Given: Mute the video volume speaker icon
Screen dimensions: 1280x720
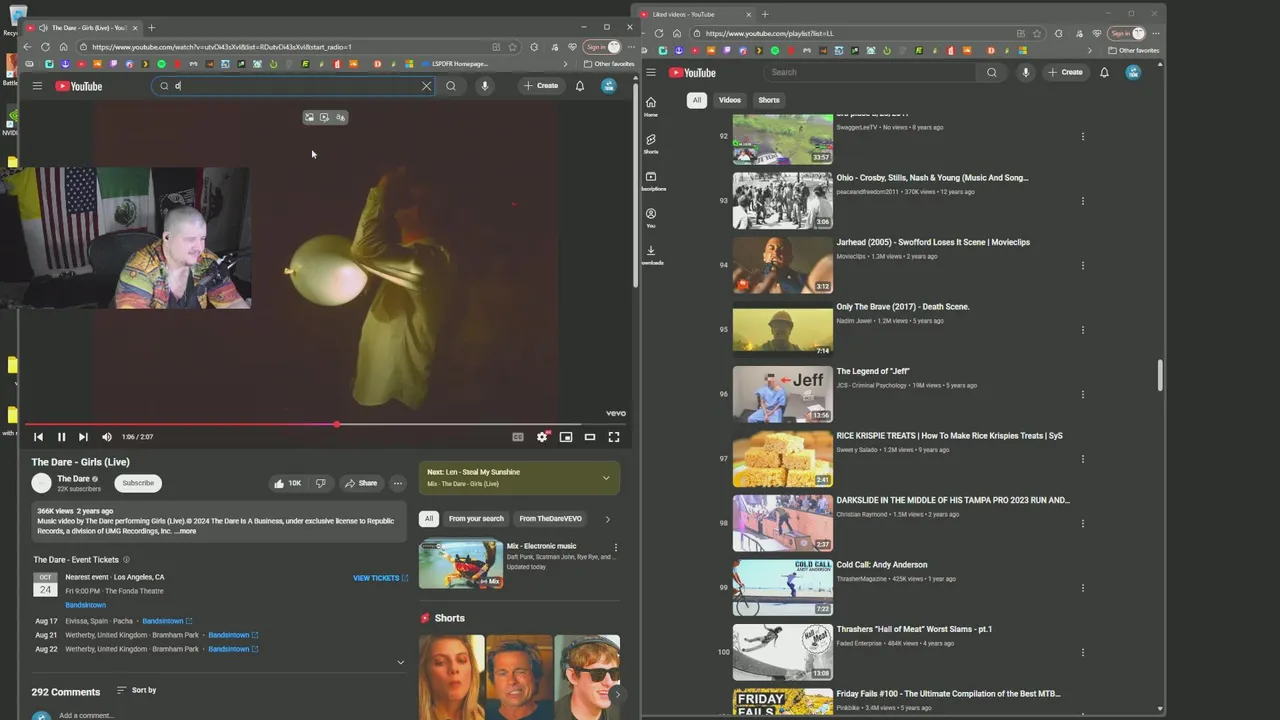Looking at the screenshot, I should pyautogui.click(x=106, y=437).
